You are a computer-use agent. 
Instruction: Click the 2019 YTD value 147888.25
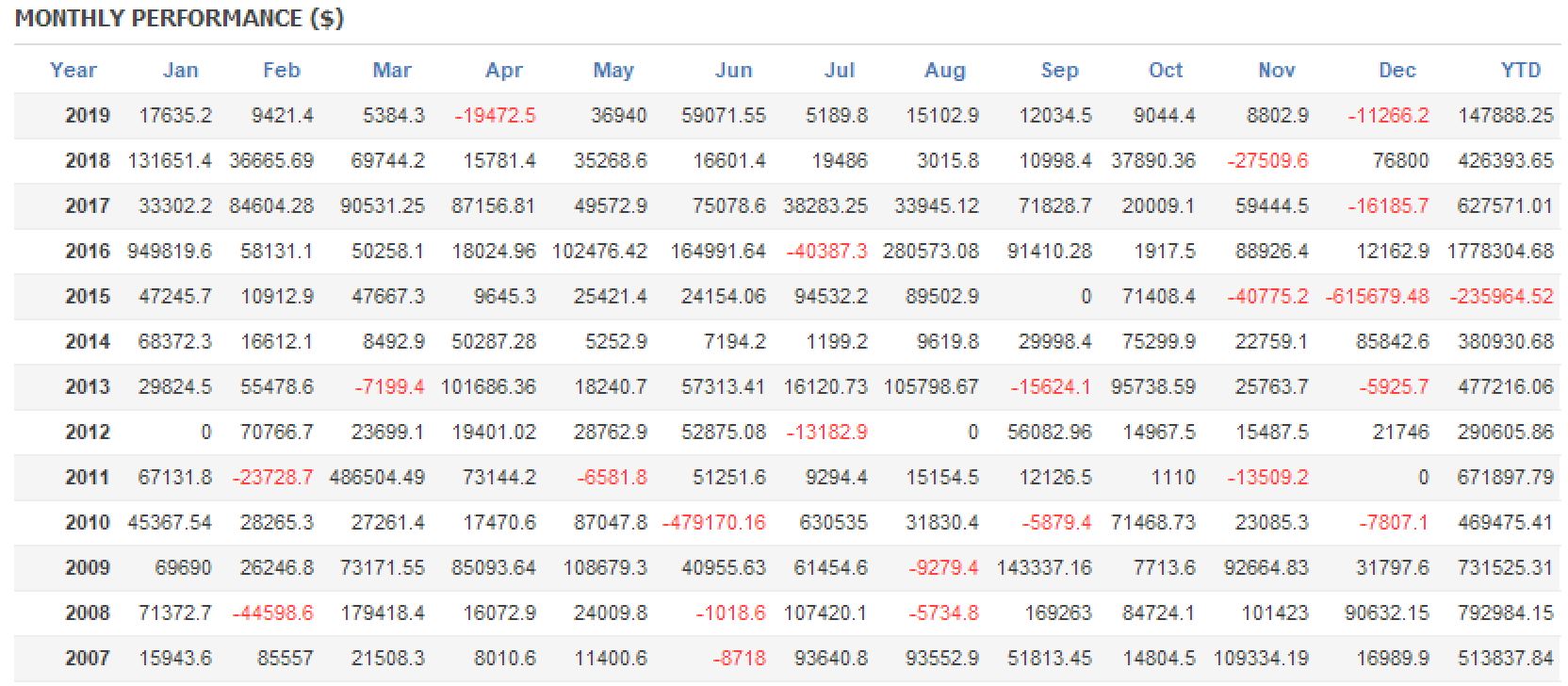pyautogui.click(x=1505, y=115)
